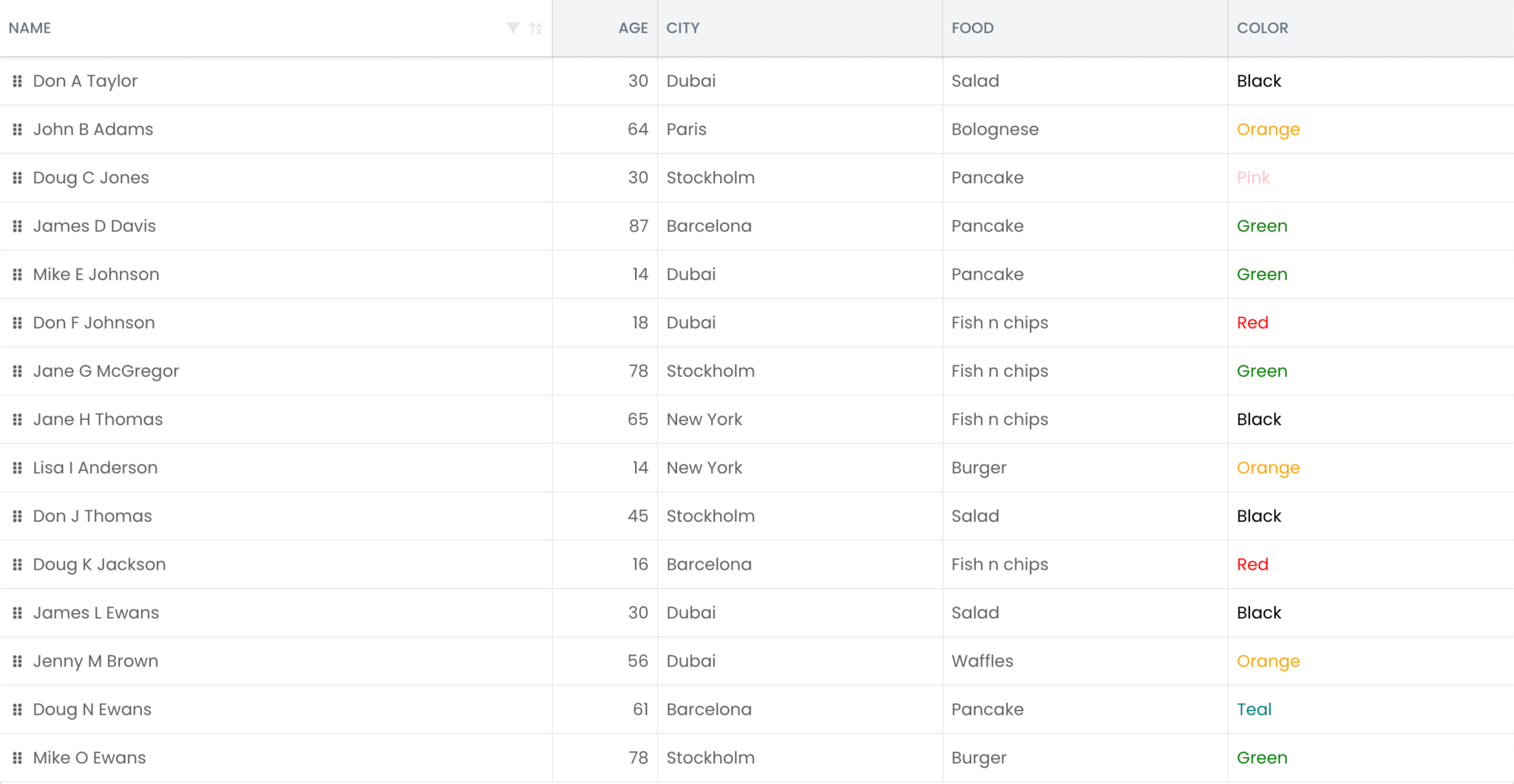Grab drag handle for Don A Taylor
The width and height of the screenshot is (1514, 784).
click(17, 81)
